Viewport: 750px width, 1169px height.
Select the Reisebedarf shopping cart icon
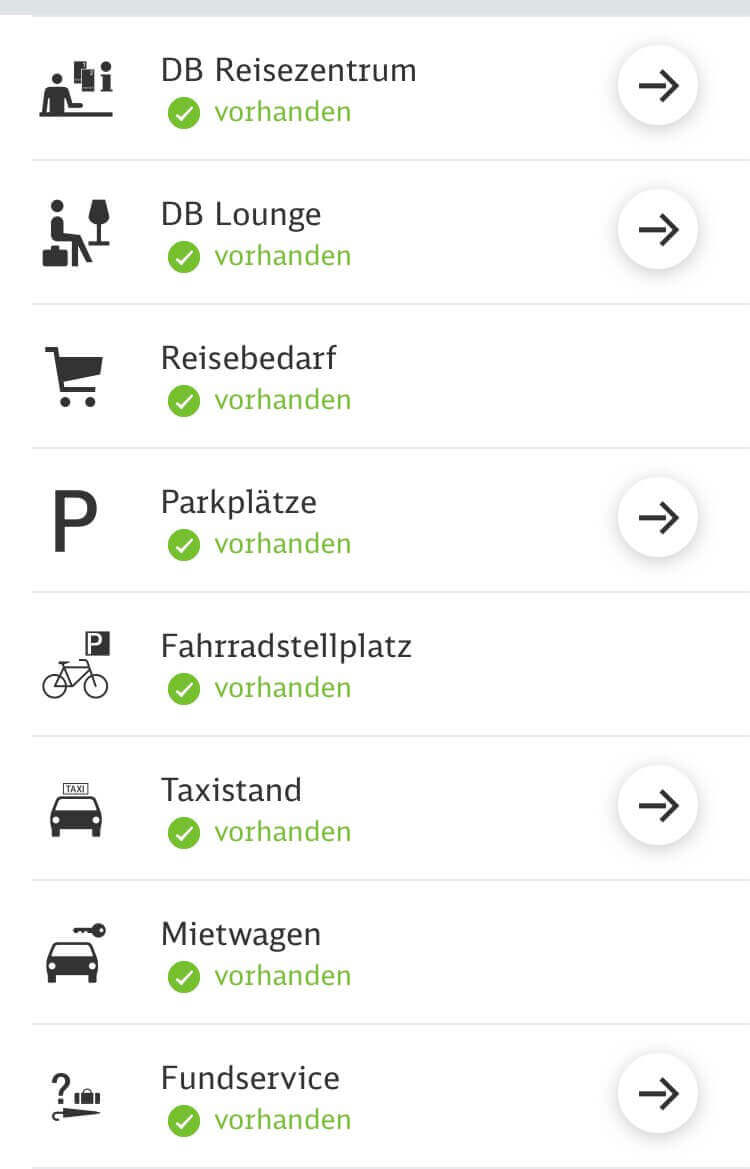point(75,376)
